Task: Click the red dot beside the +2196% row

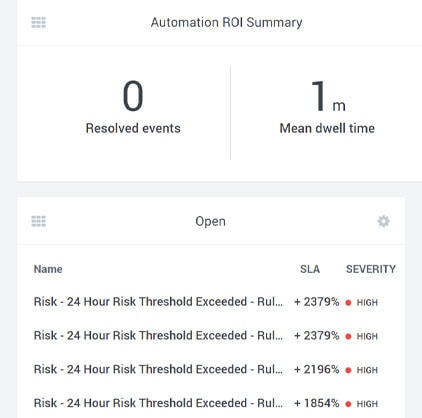Action: tap(348, 370)
